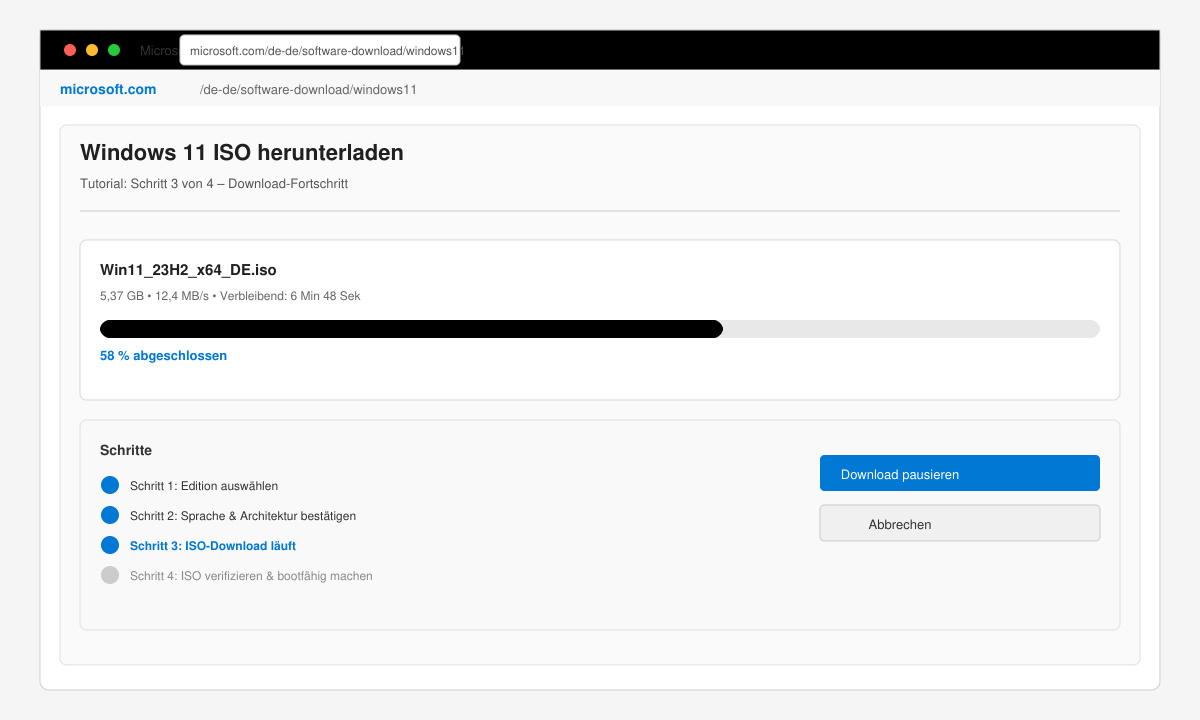The height and width of the screenshot is (720, 1200).
Task: Click the 'Schritte' section heading
Action: coord(126,450)
